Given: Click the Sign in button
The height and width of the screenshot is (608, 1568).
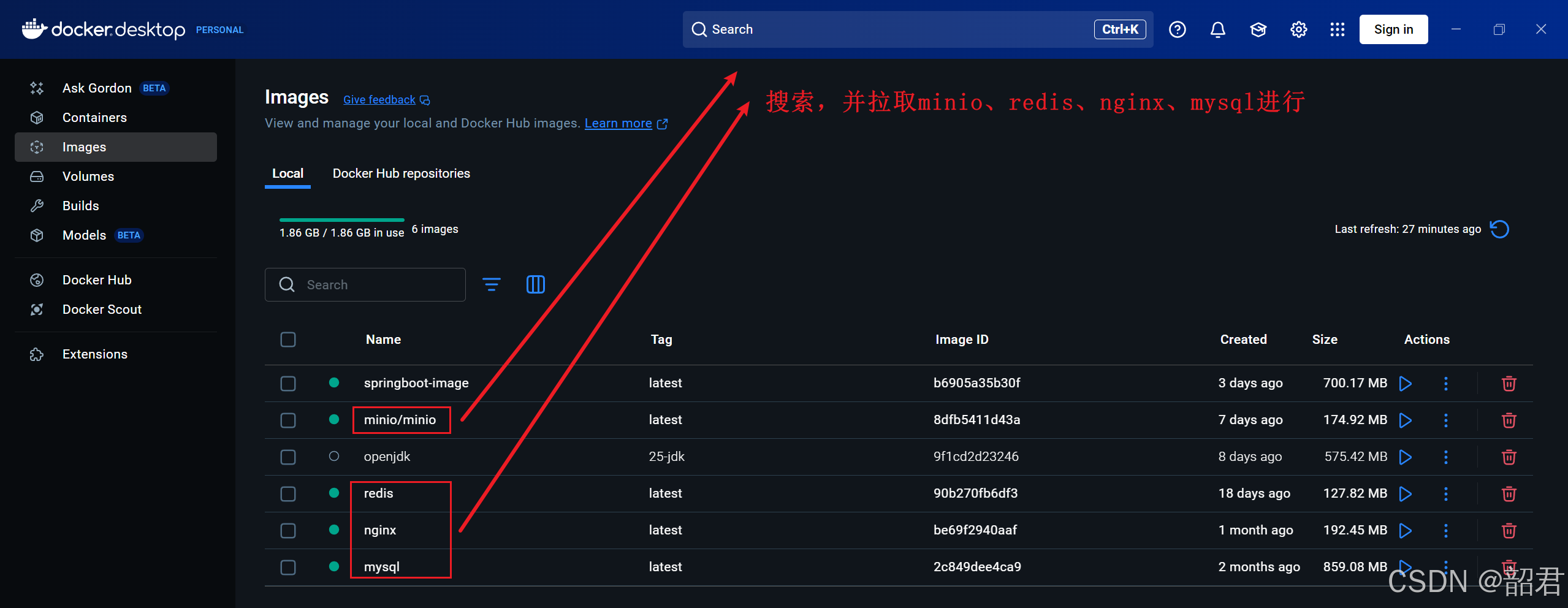Looking at the screenshot, I should click(x=1393, y=29).
